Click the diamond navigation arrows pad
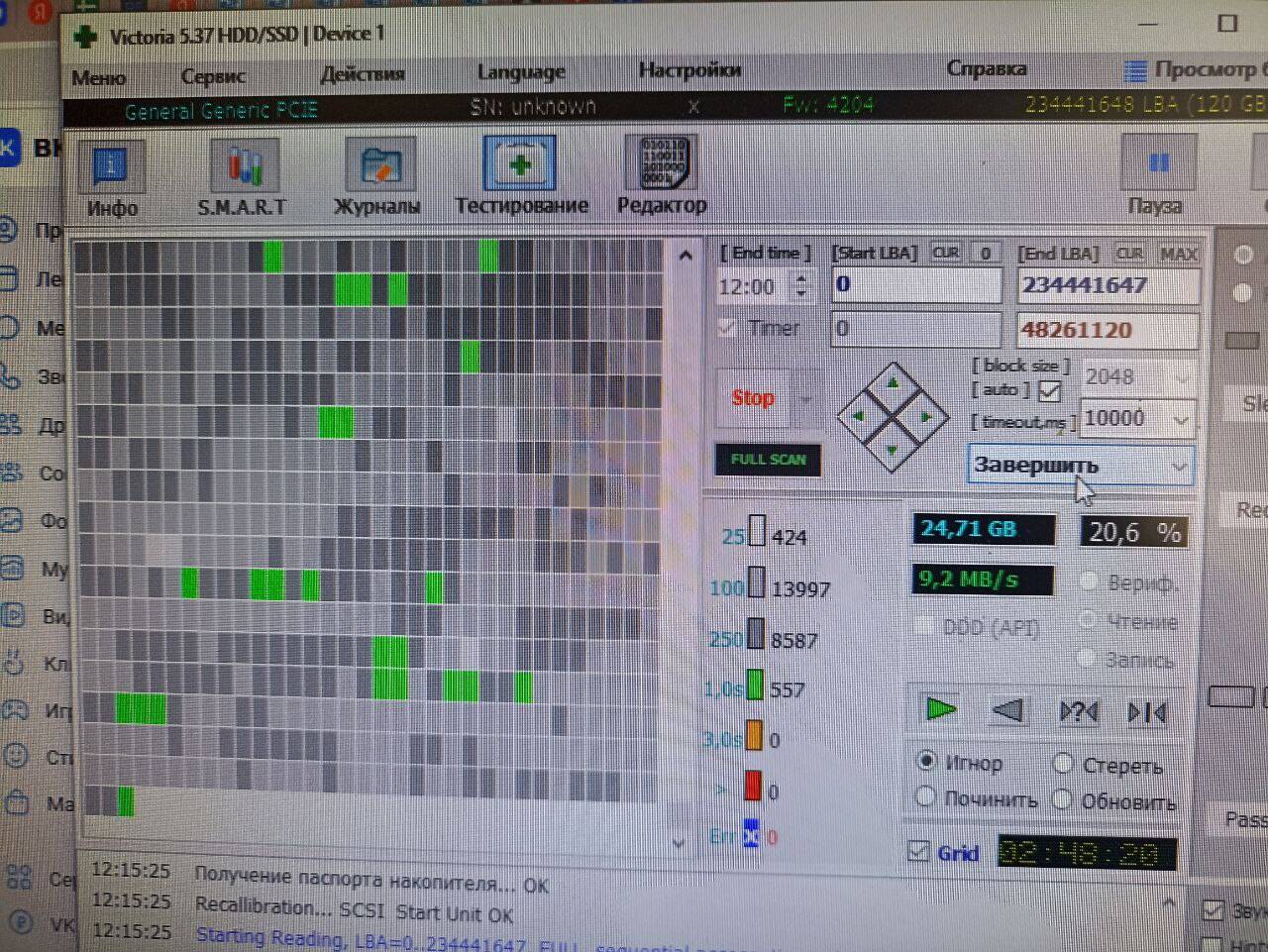 click(x=894, y=417)
